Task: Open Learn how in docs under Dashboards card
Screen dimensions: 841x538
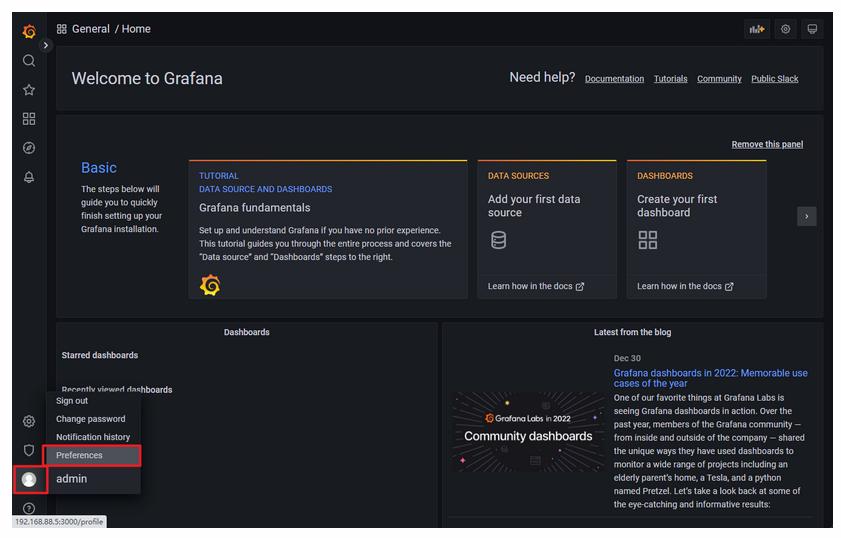Action: tap(685, 286)
